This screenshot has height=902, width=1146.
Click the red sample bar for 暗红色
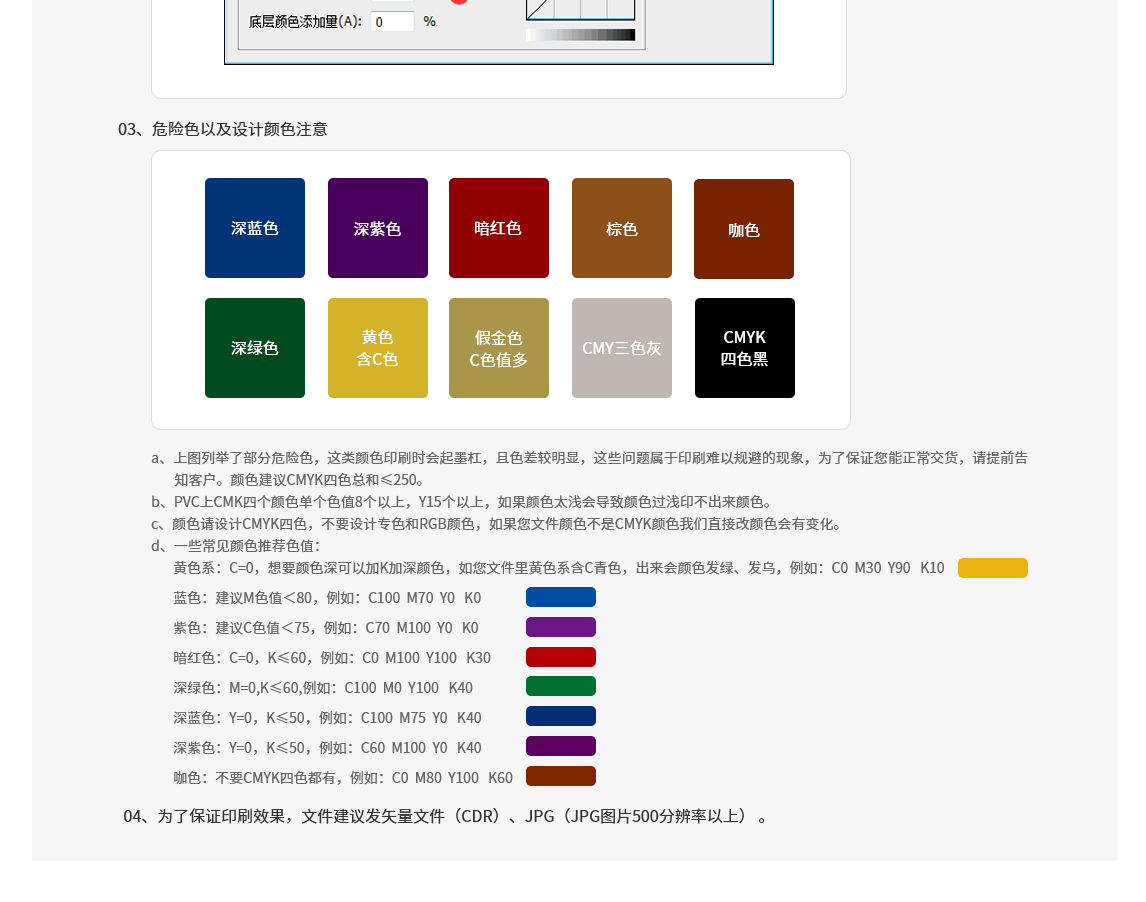pyautogui.click(x=561, y=657)
